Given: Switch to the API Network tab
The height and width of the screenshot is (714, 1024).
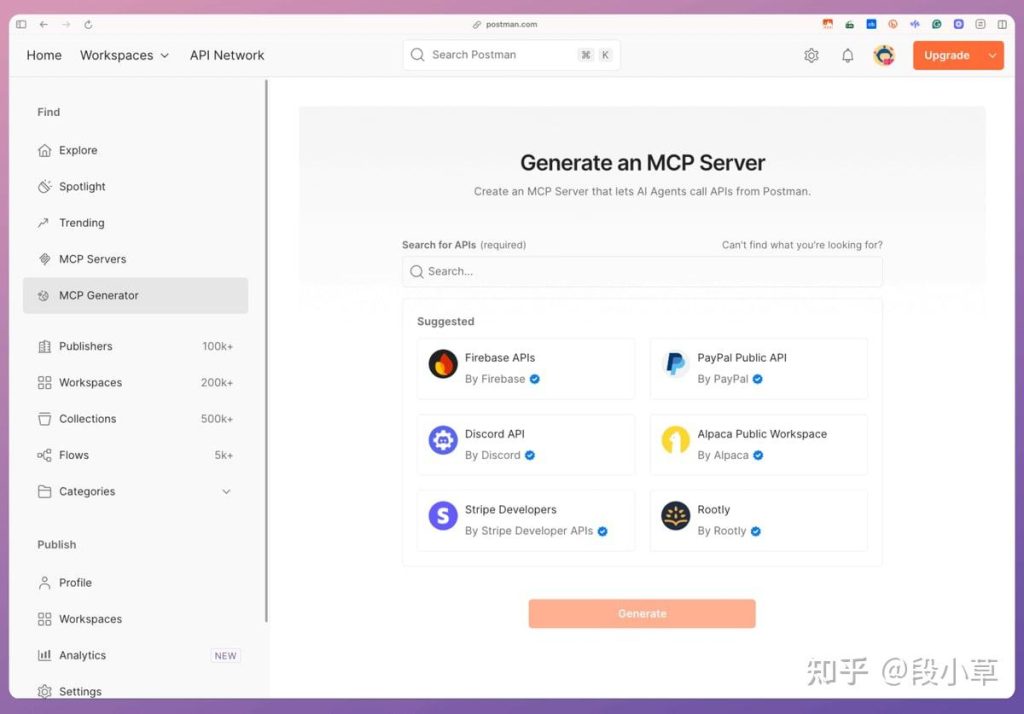Looking at the screenshot, I should [227, 55].
